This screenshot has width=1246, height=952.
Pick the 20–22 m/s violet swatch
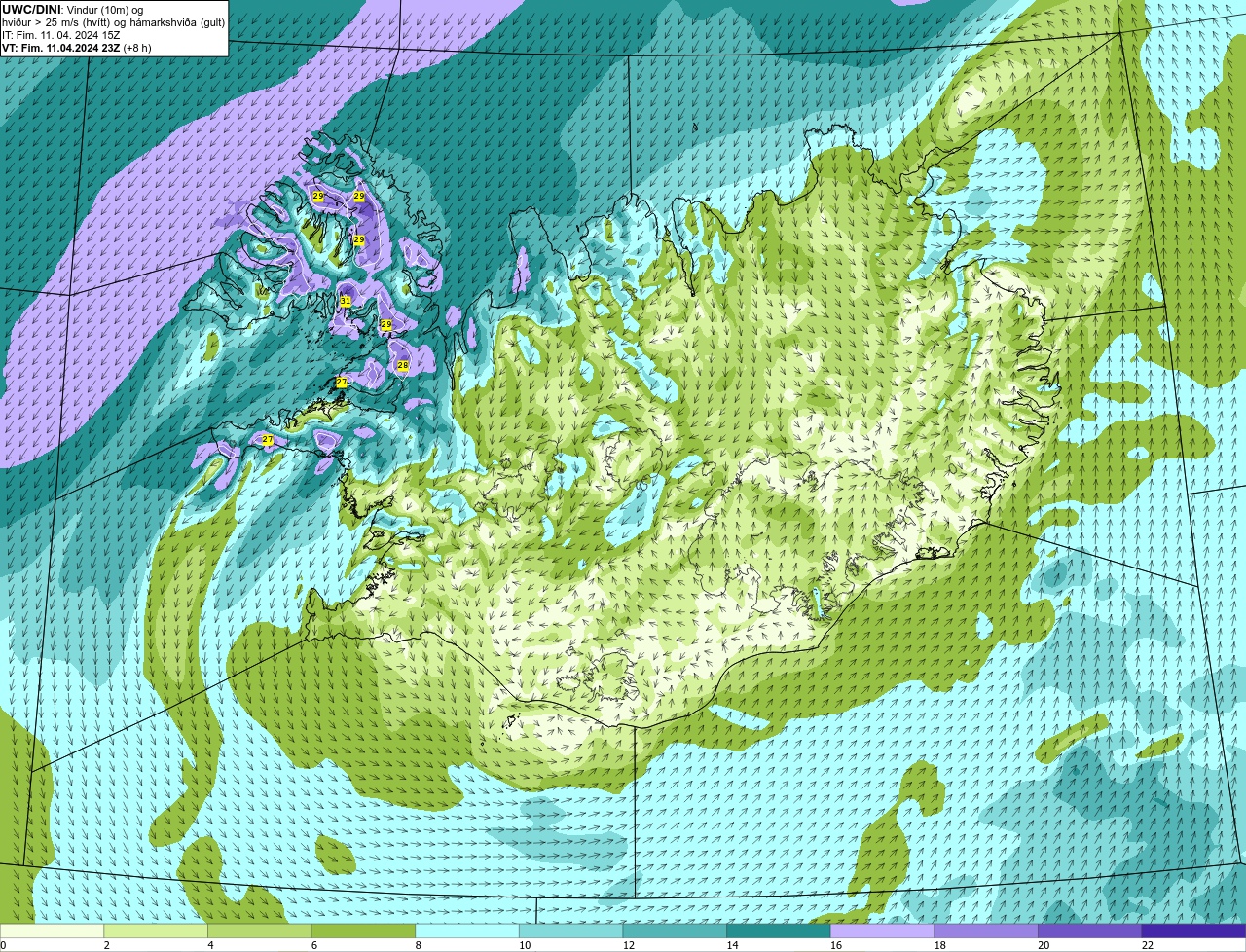point(1090,931)
